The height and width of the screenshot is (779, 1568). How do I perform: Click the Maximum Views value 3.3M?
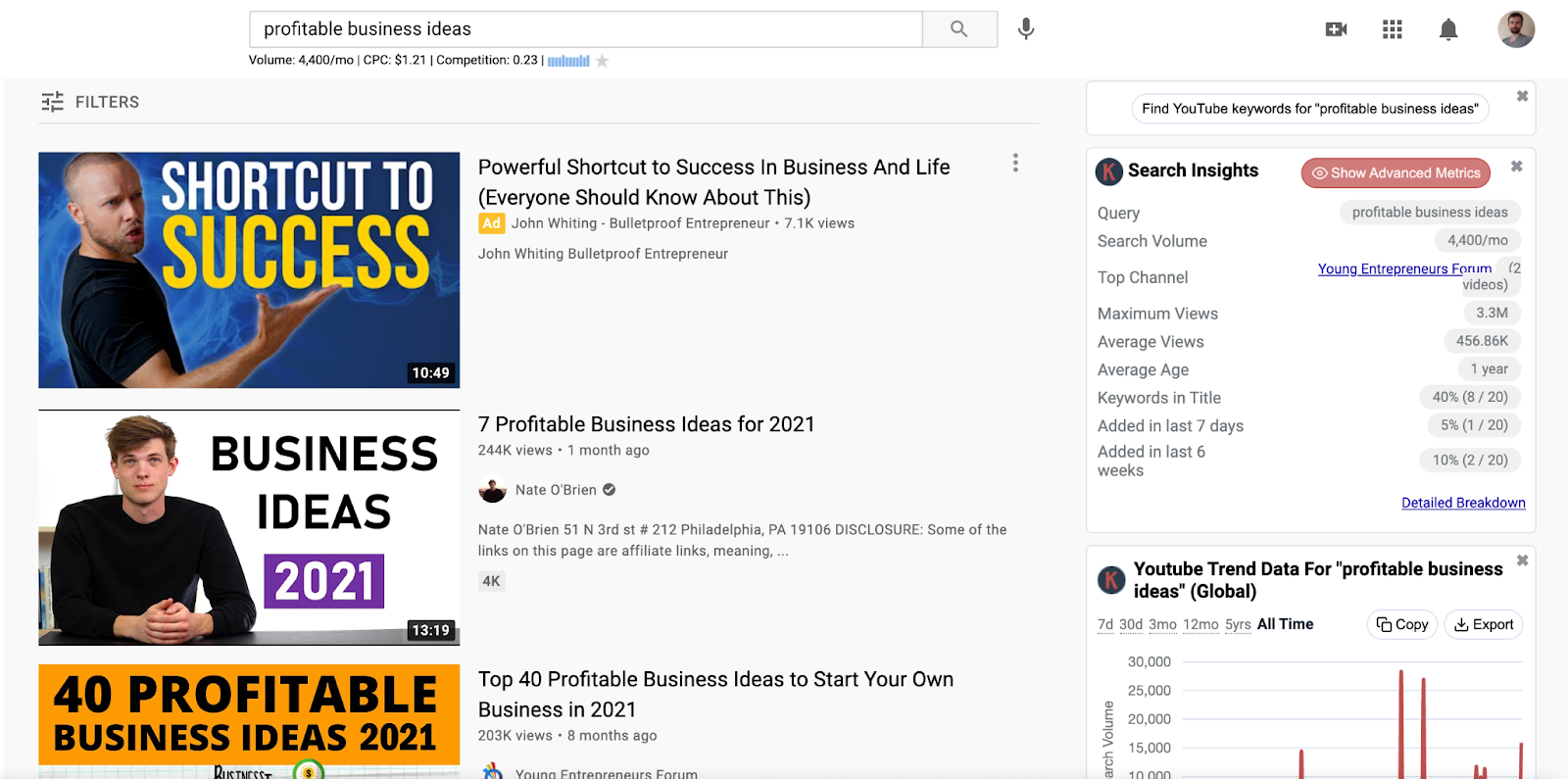1492,313
